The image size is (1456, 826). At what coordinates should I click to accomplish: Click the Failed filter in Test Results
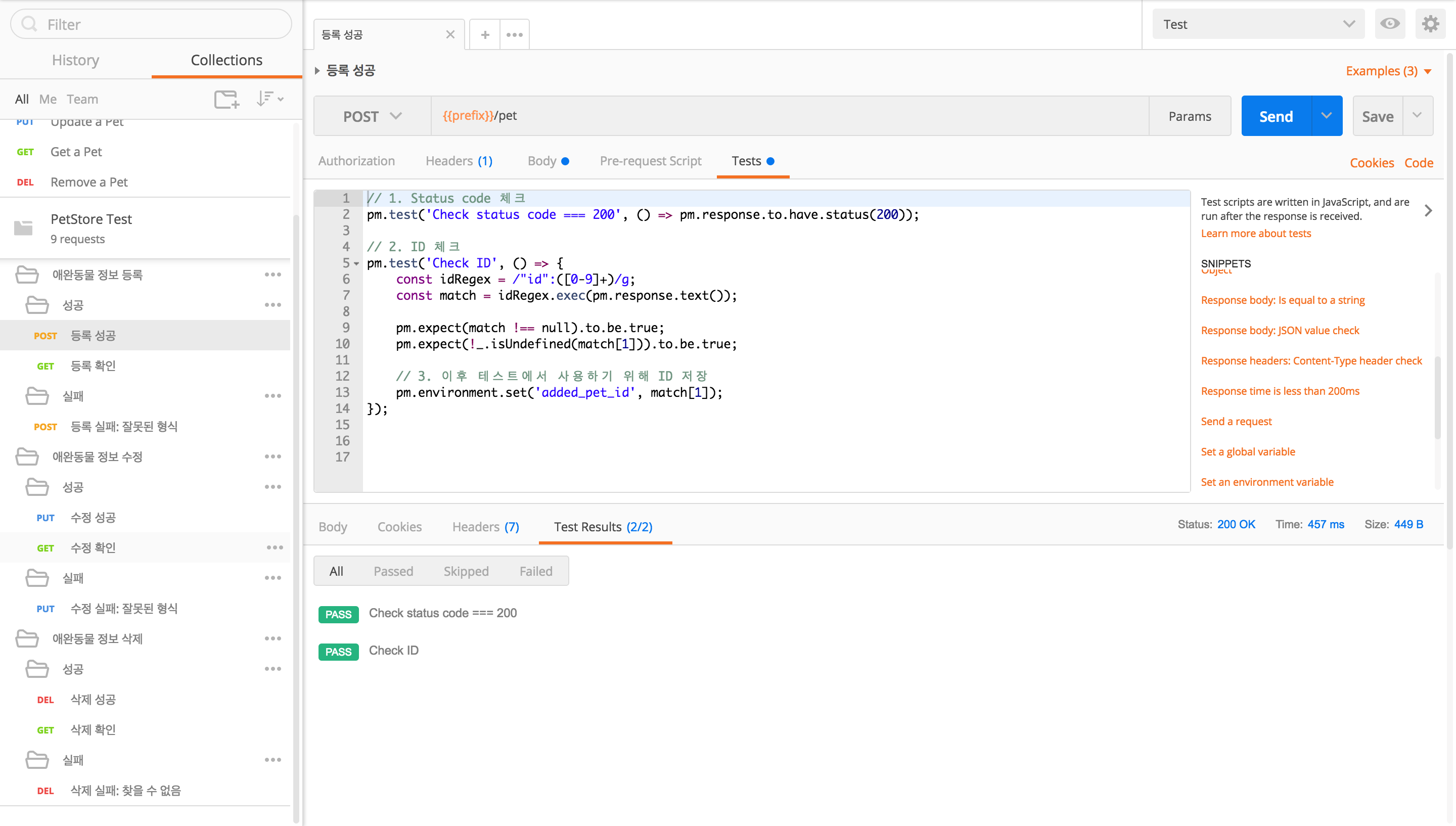coord(535,571)
